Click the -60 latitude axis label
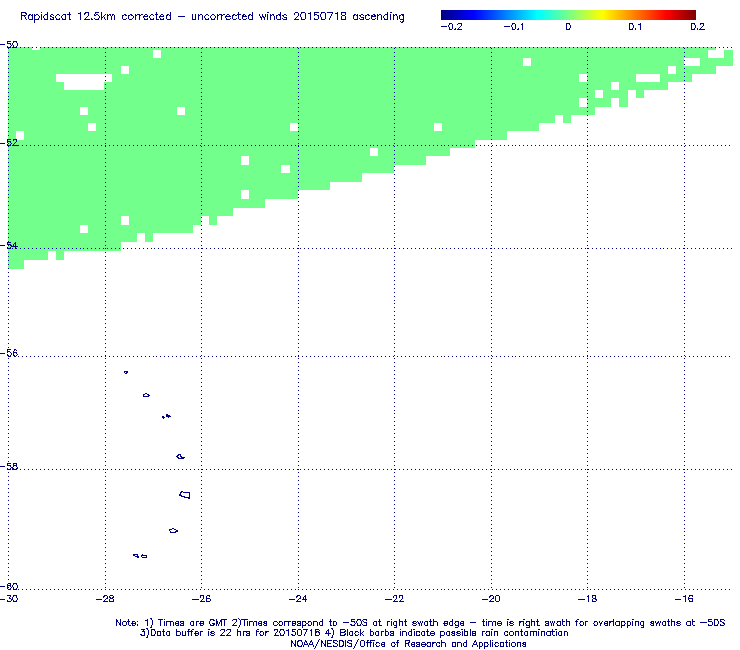The image size is (740, 650). 9,587
